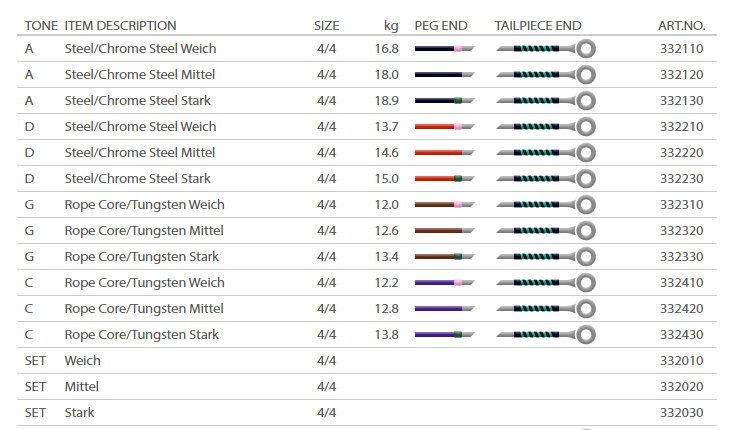Screen dimensions: 729x430
Task: Click the red peg end in the D Weich row
Action: pyautogui.click(x=443, y=127)
